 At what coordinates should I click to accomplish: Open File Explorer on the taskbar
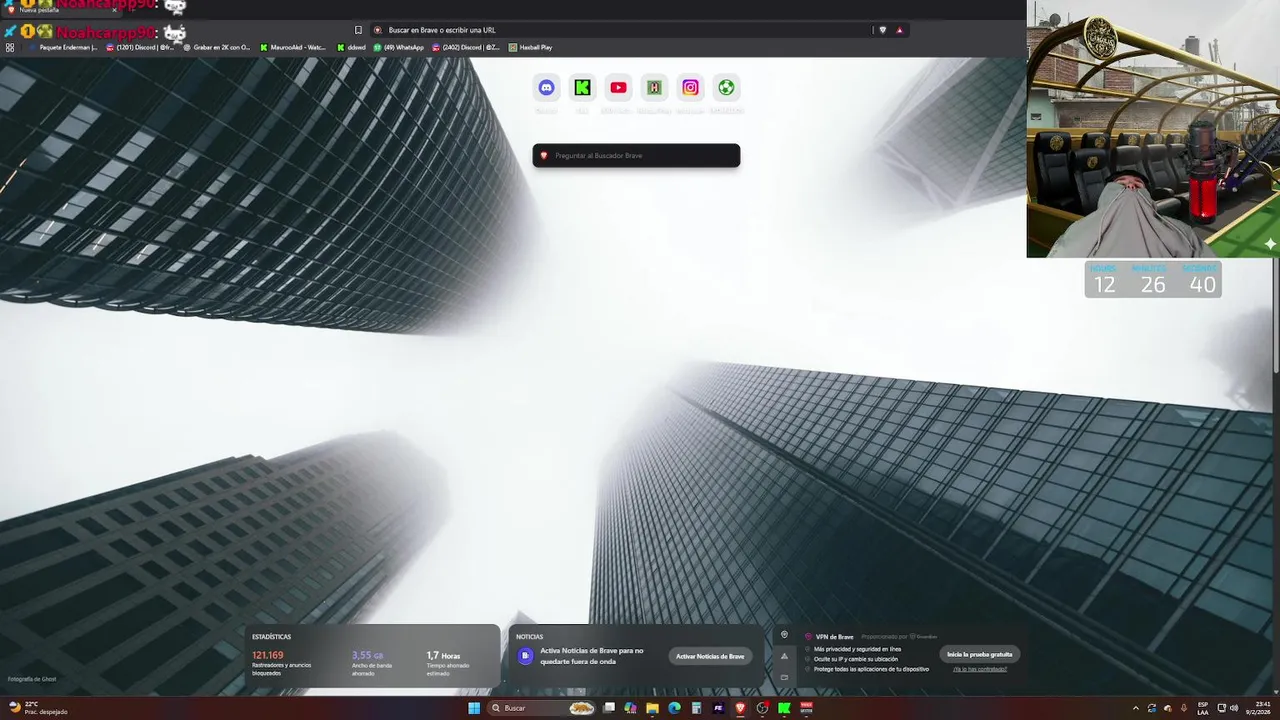click(652, 708)
